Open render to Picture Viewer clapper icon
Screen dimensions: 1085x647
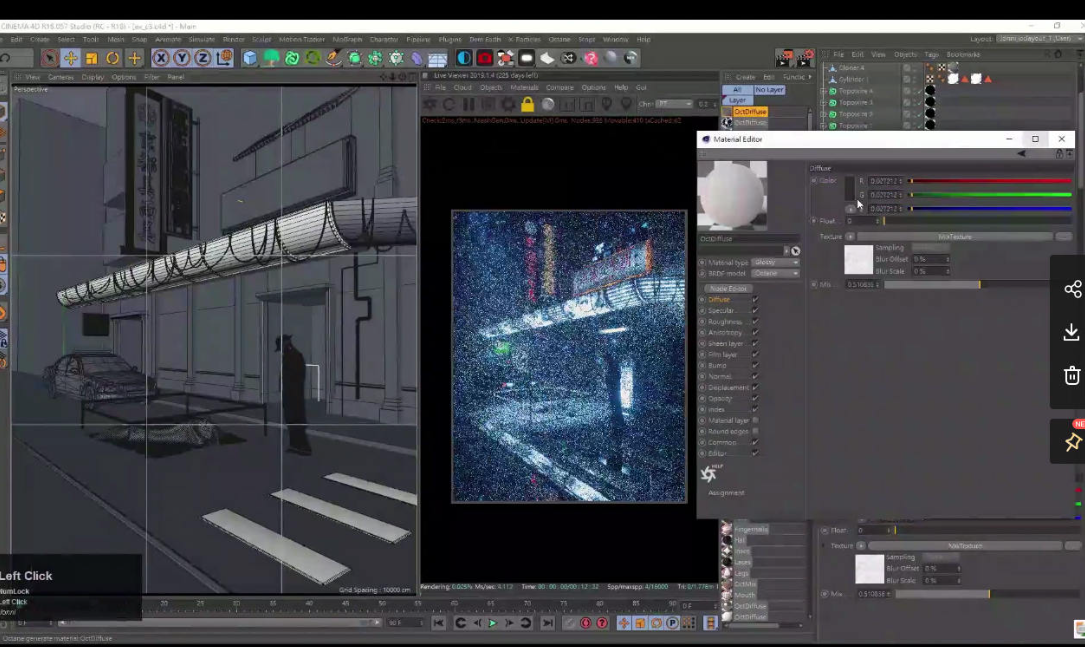[x=785, y=57]
